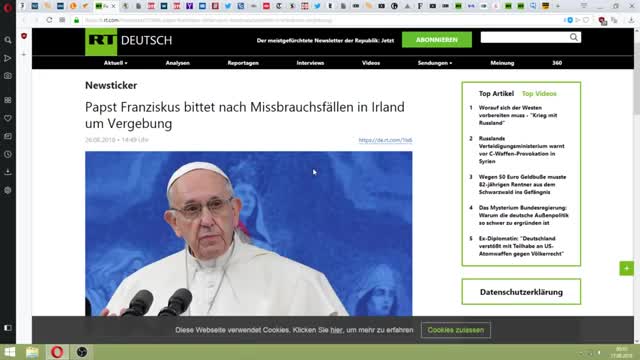View site security lock info
The height and width of the screenshot is (360, 640).
pos(76,20)
